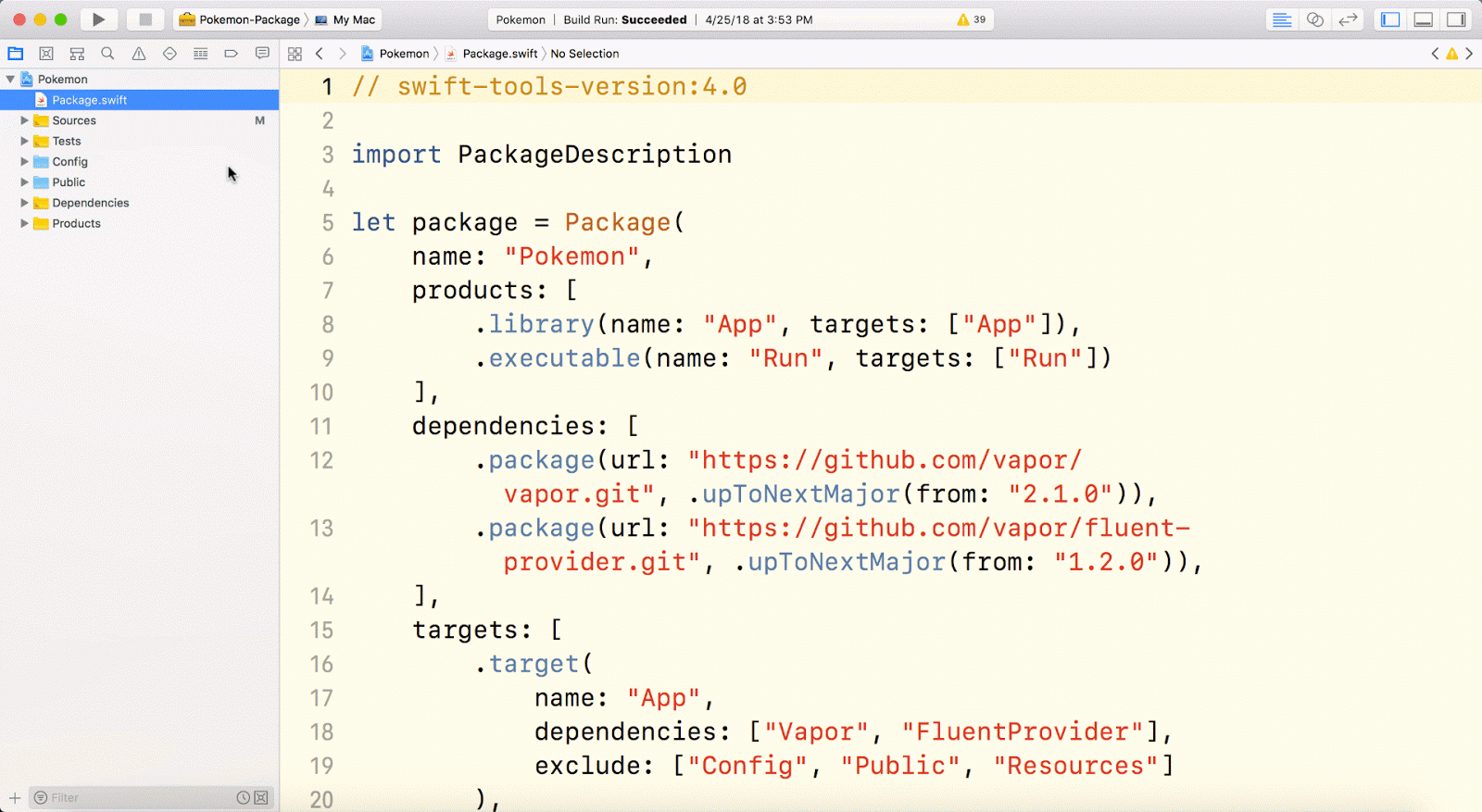Viewport: 1482px width, 812px height.
Task: Toggle recently modified files filter
Action: (x=243, y=797)
